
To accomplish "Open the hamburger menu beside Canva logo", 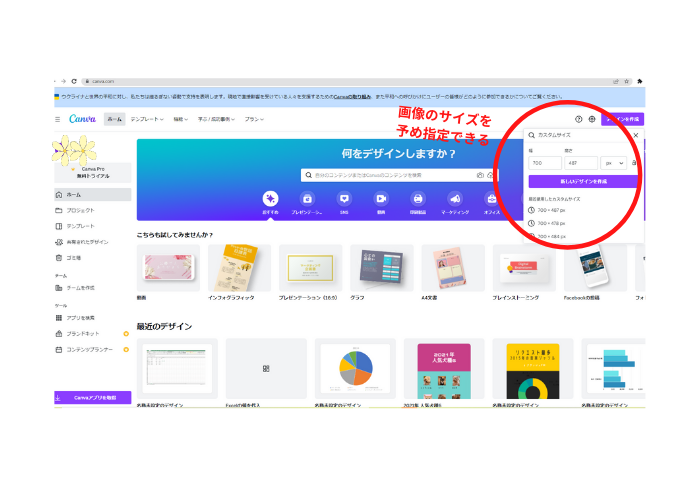I will coord(58,119).
